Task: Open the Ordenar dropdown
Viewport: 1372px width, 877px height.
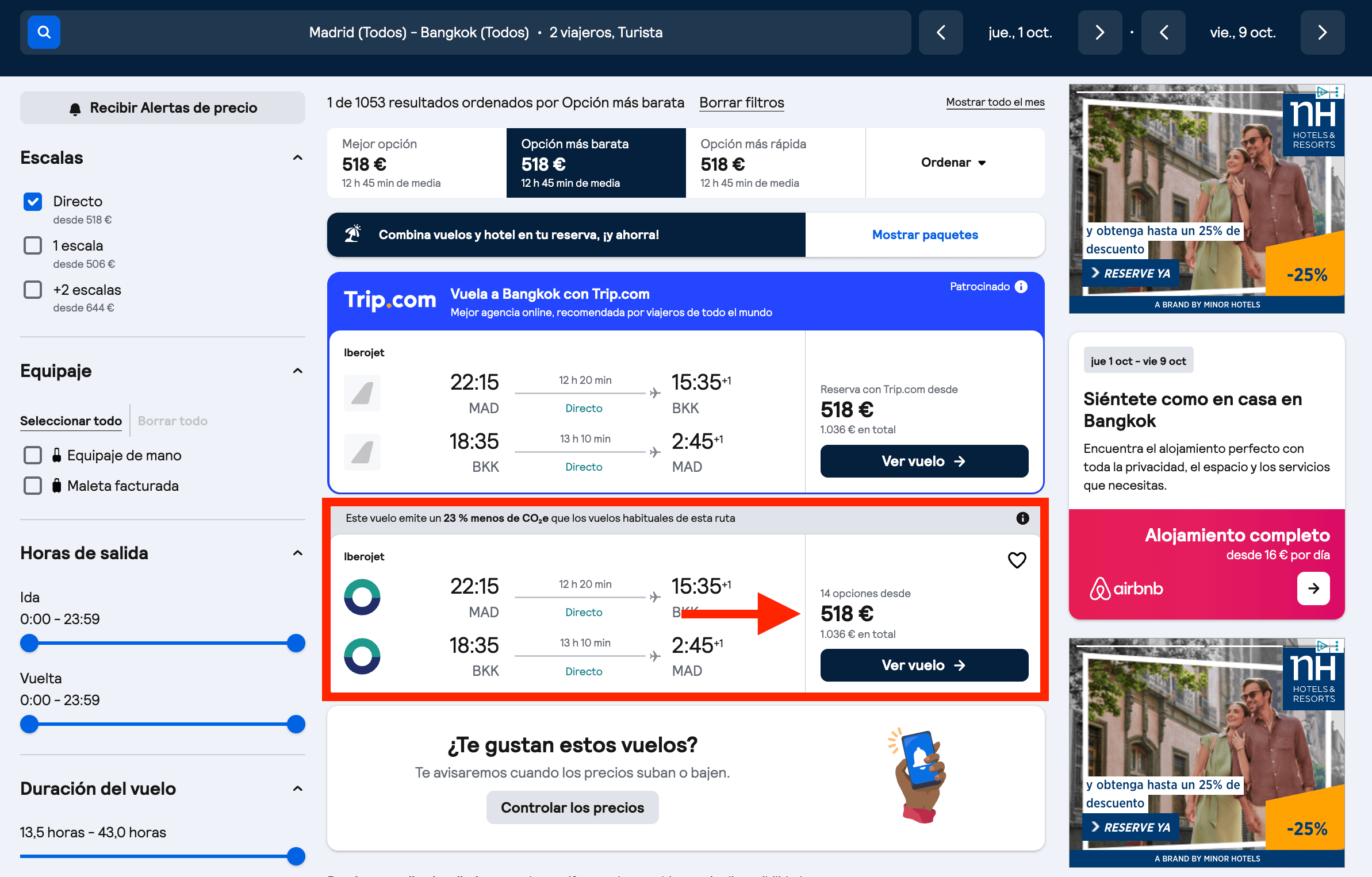Action: [955, 163]
